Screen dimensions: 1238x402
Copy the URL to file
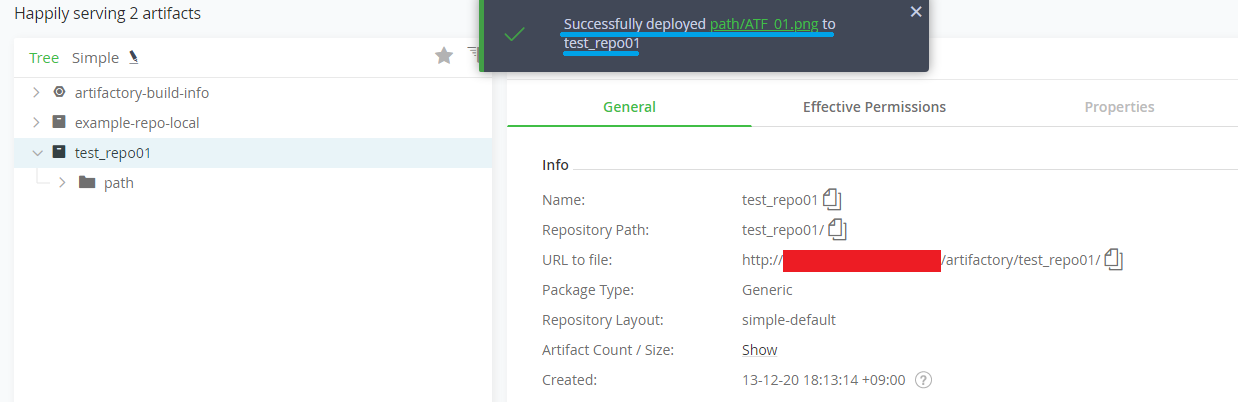pos(1114,260)
